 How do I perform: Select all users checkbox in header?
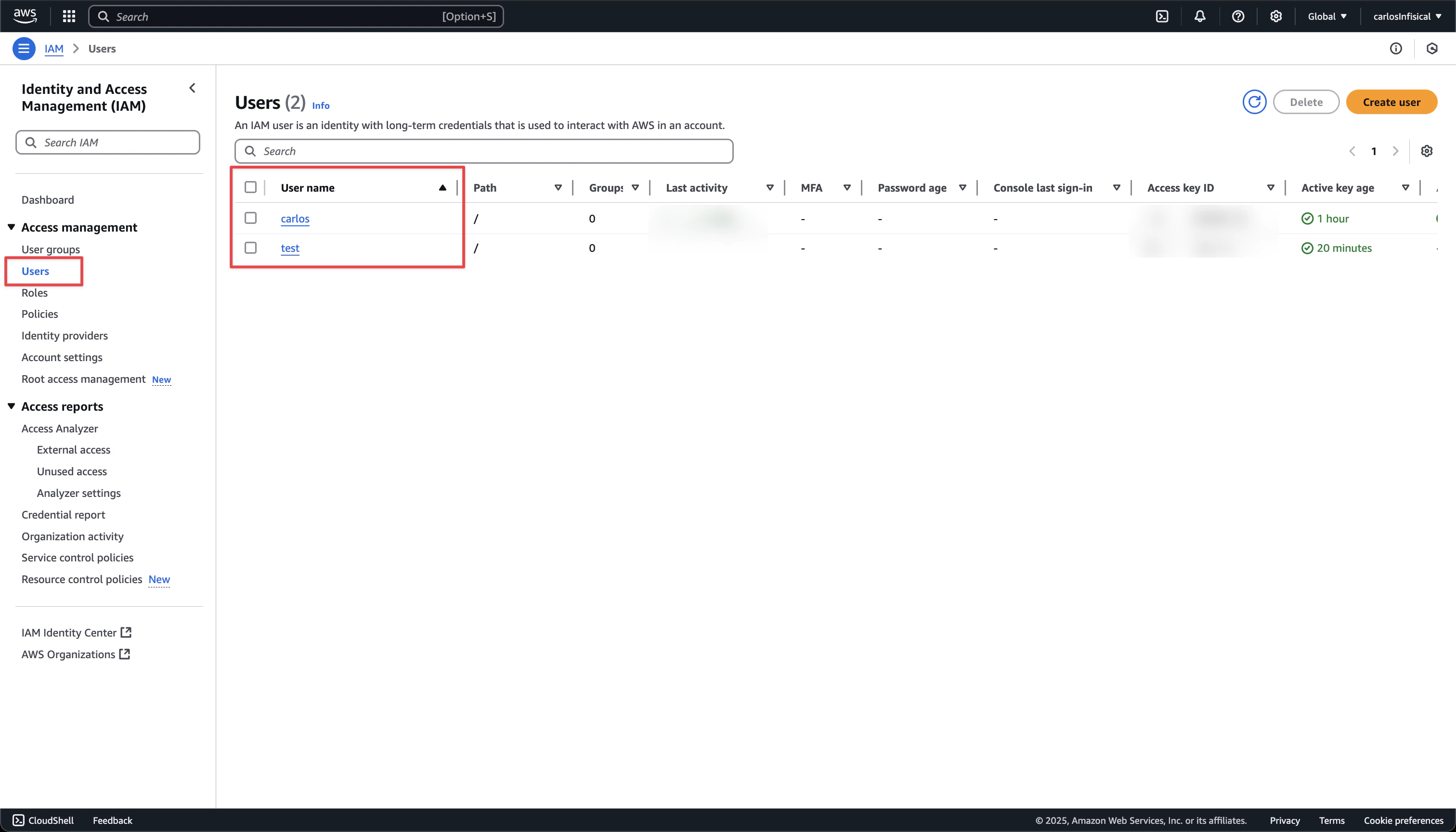[250, 187]
